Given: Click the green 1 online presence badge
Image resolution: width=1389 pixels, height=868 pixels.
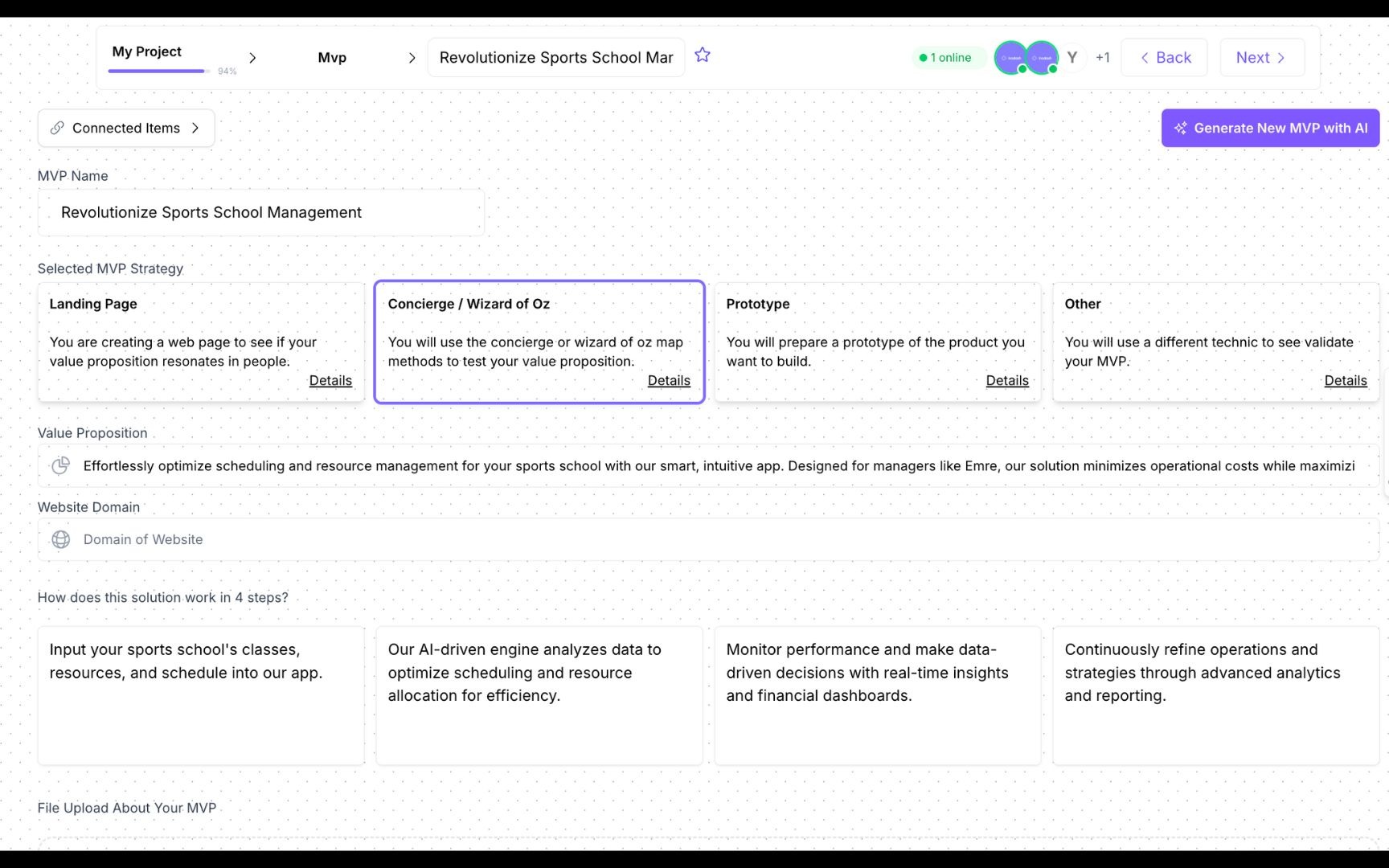Looking at the screenshot, I should (949, 57).
